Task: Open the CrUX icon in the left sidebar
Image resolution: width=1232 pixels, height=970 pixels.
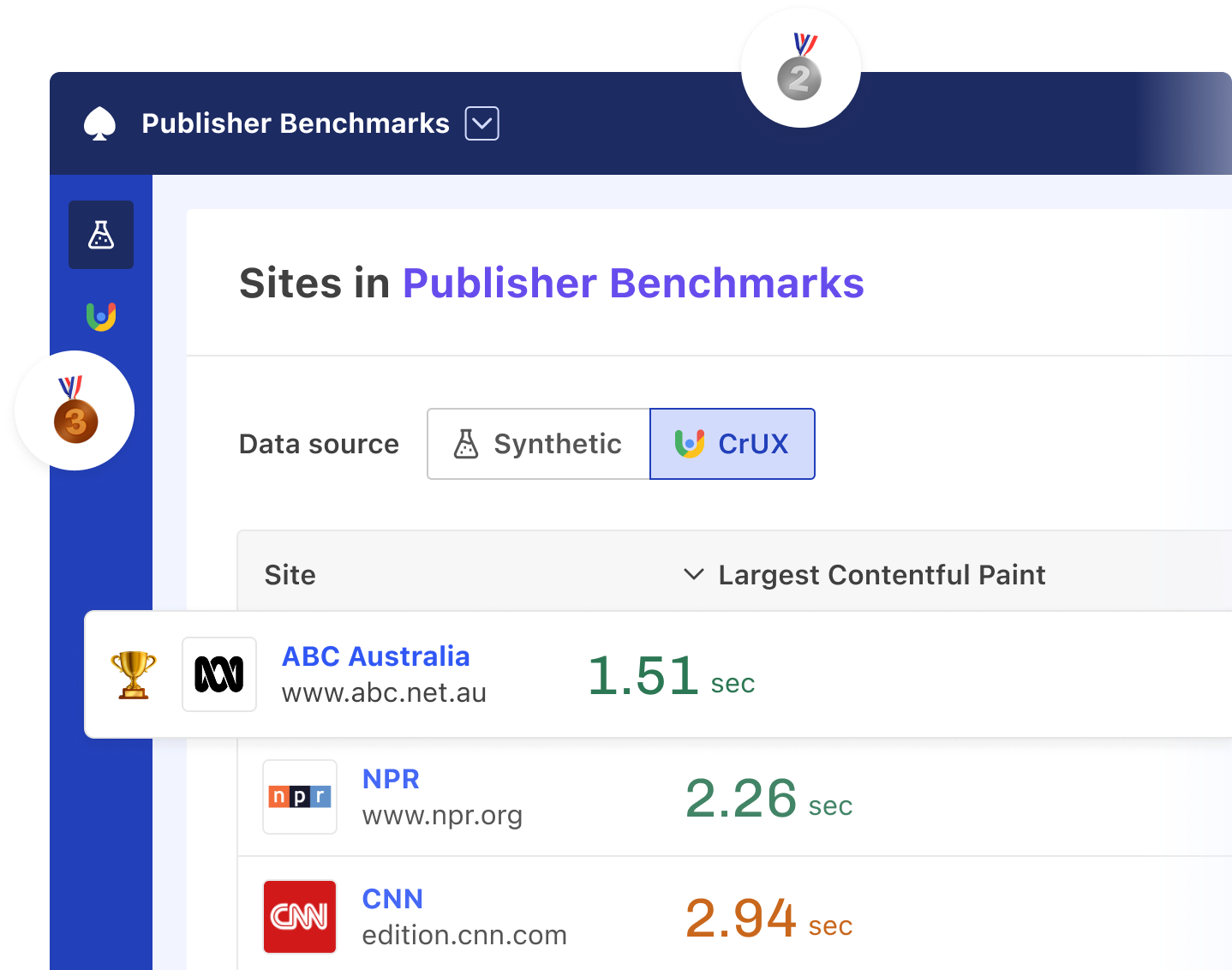Action: tap(101, 316)
